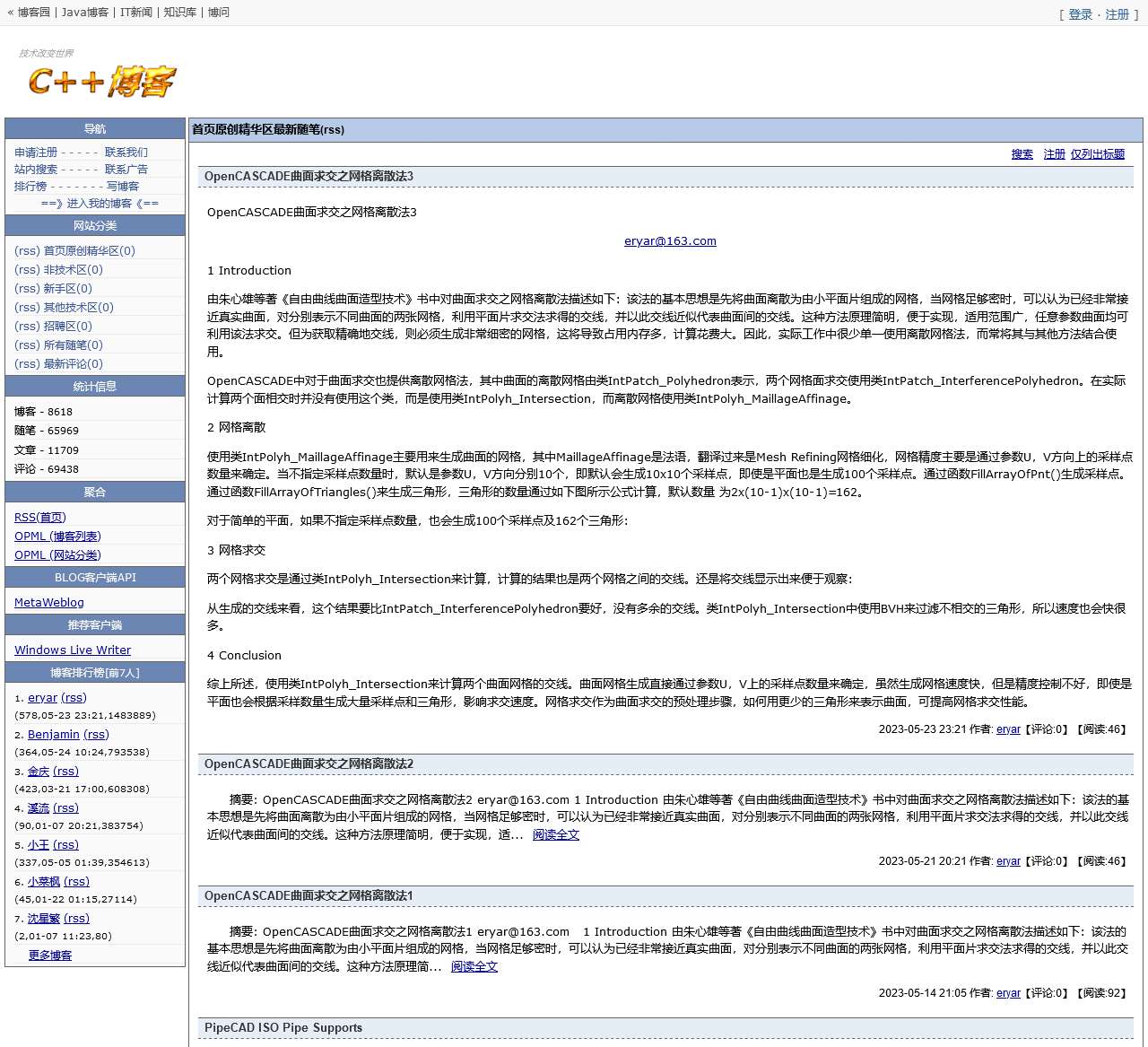Screen dimensions: 1148x1047
Task: Open the 注册 link at top right
Action: (1117, 14)
